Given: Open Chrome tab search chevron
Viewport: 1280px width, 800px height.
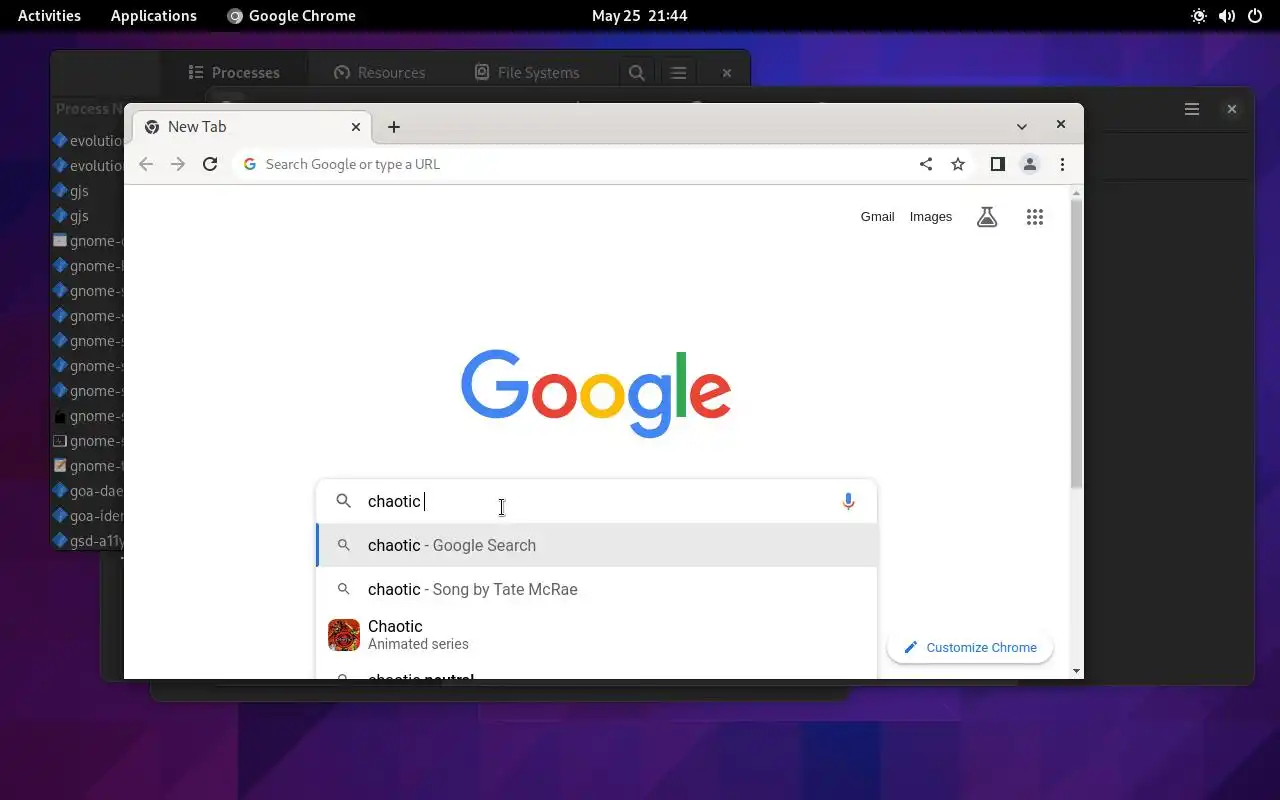Looking at the screenshot, I should coord(1021,127).
